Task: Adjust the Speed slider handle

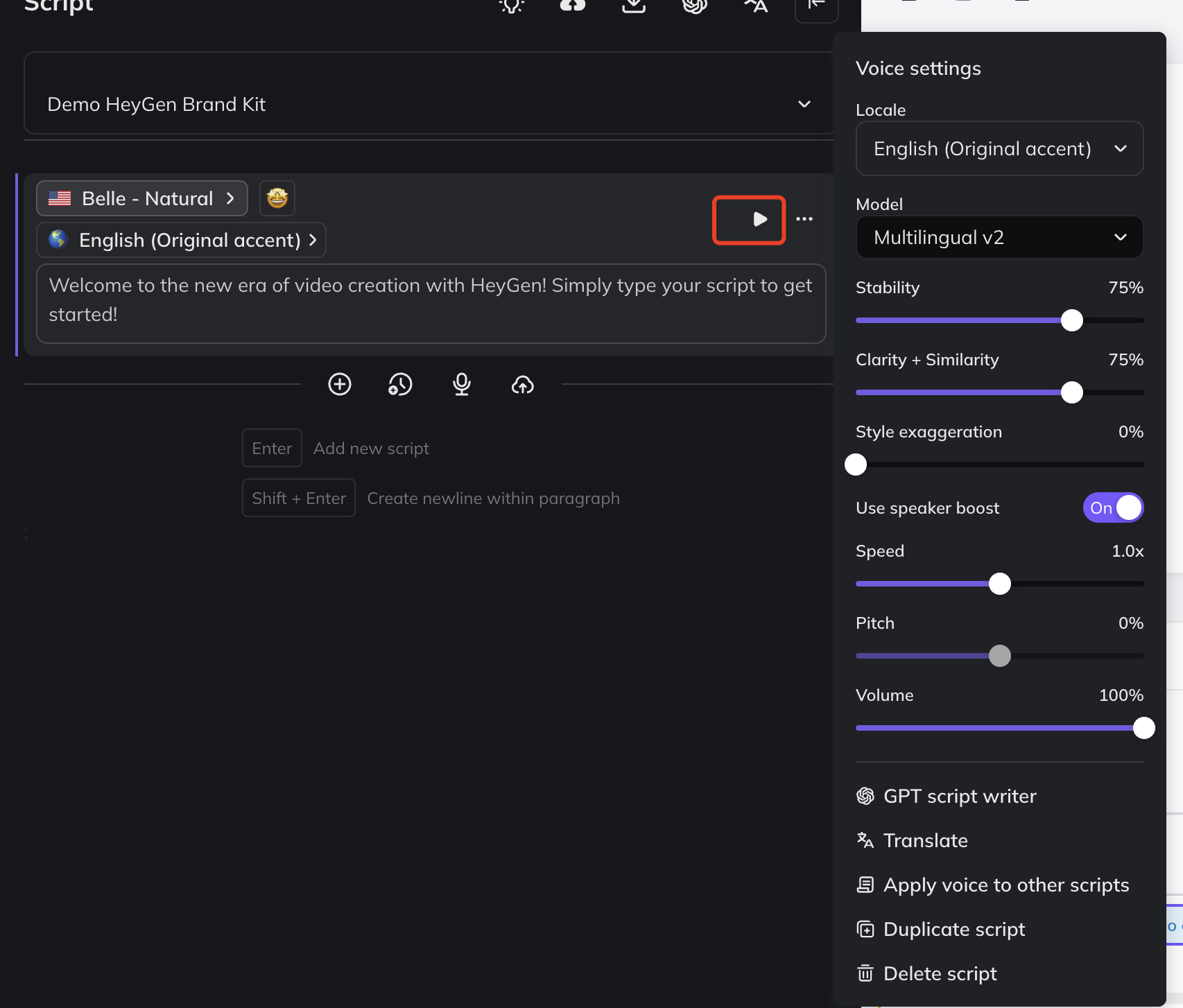Action: (1000, 584)
